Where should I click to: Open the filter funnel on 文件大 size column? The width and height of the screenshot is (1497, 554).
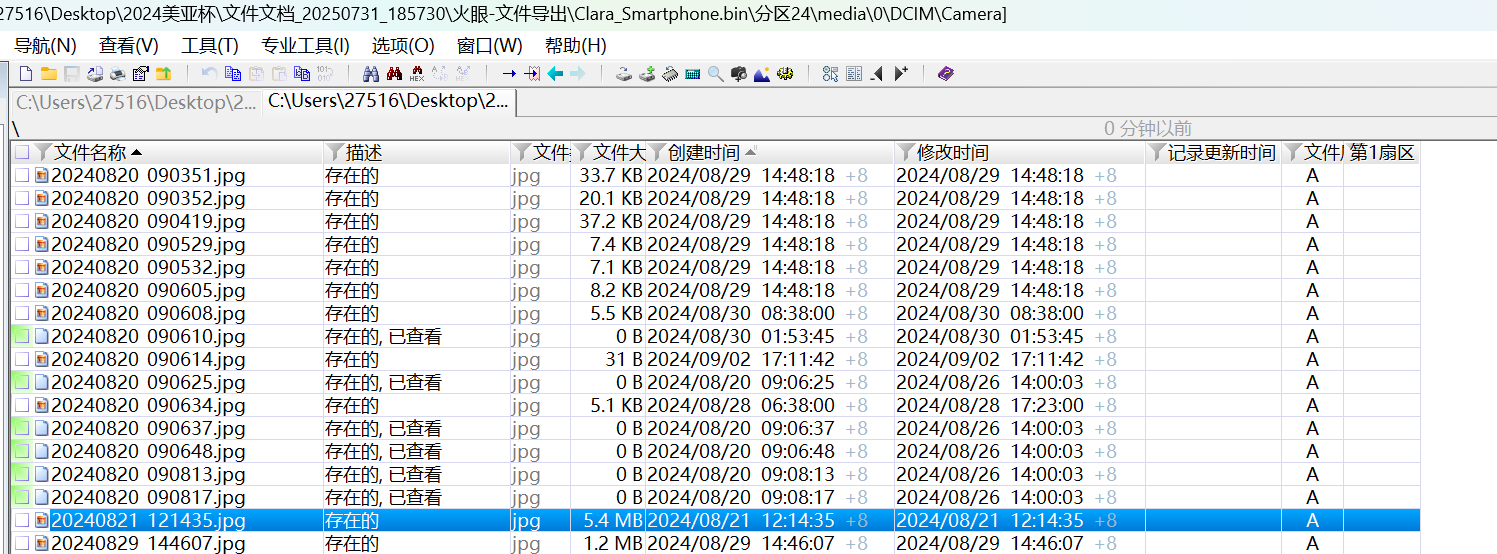pos(582,152)
